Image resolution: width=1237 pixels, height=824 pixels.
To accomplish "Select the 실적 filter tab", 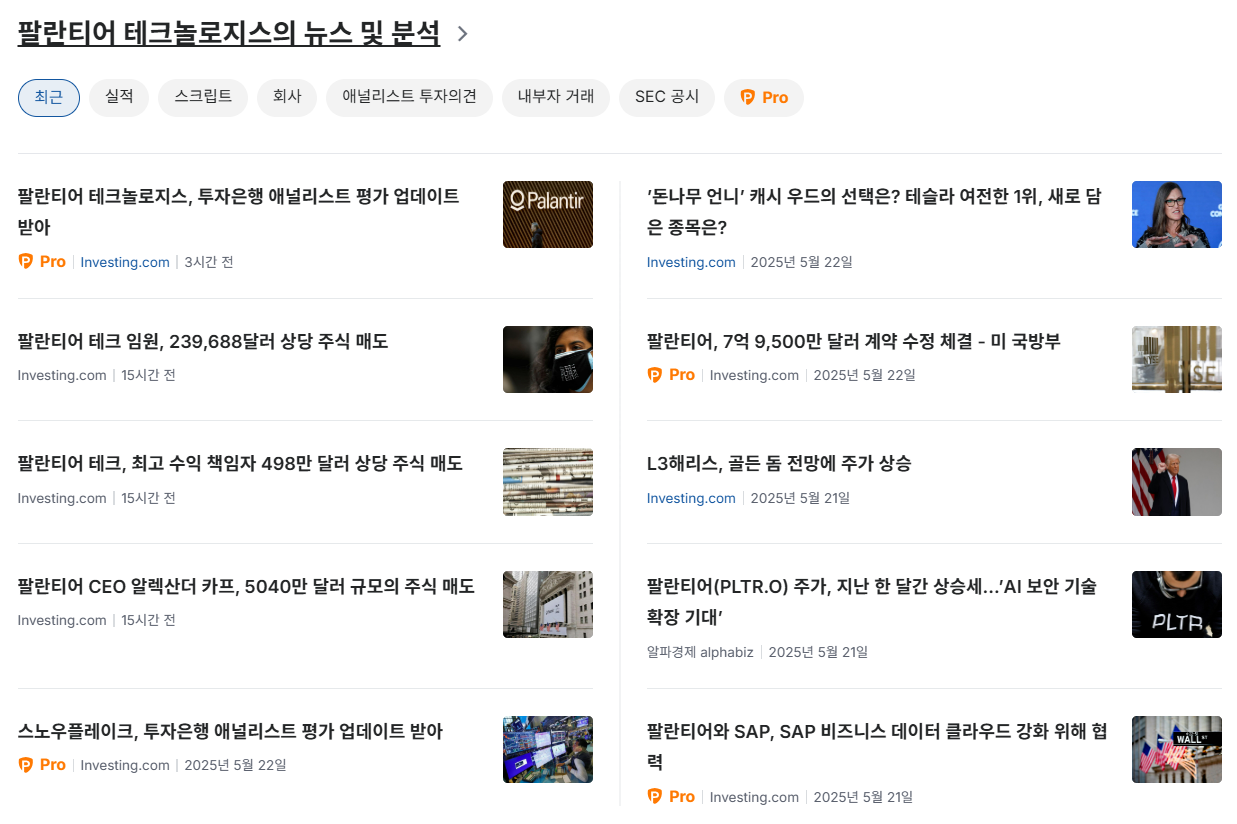I will (x=119, y=97).
